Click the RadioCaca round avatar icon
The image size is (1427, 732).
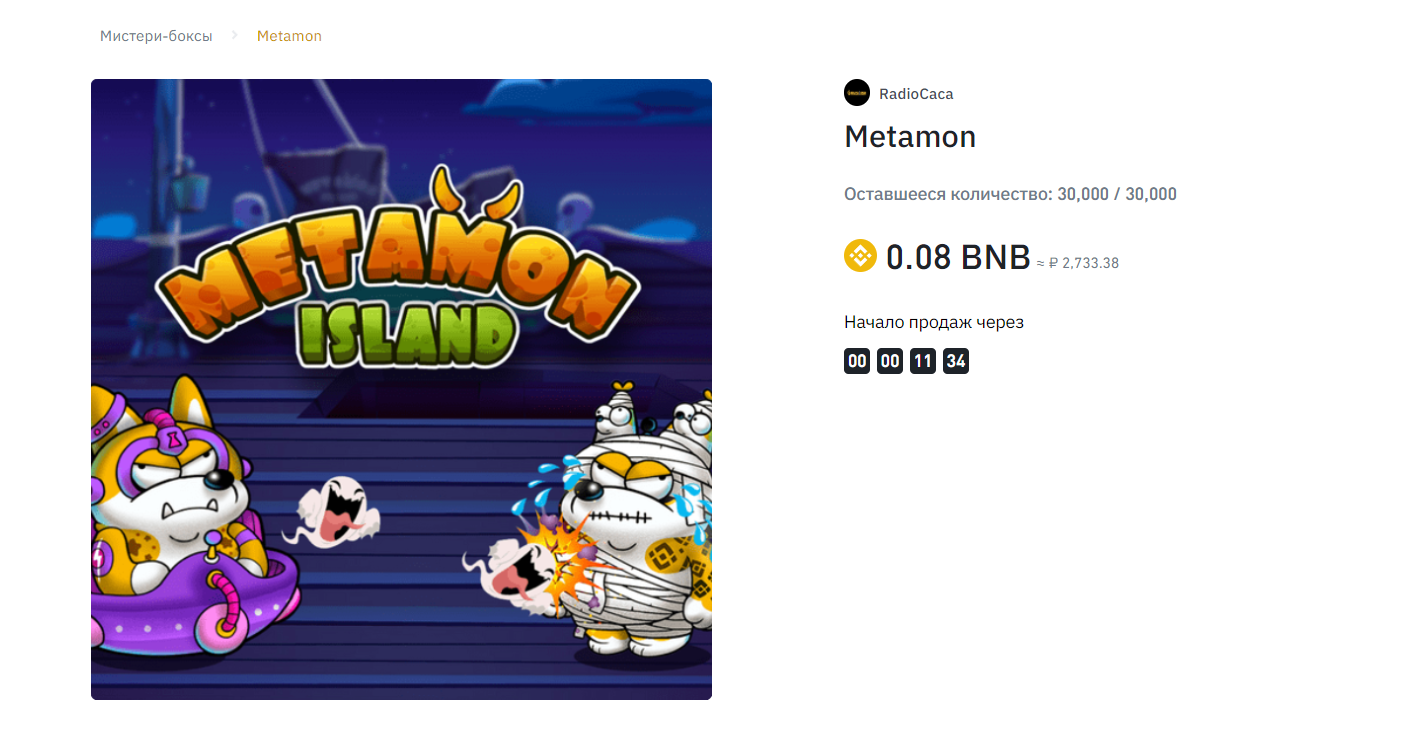tap(857, 93)
